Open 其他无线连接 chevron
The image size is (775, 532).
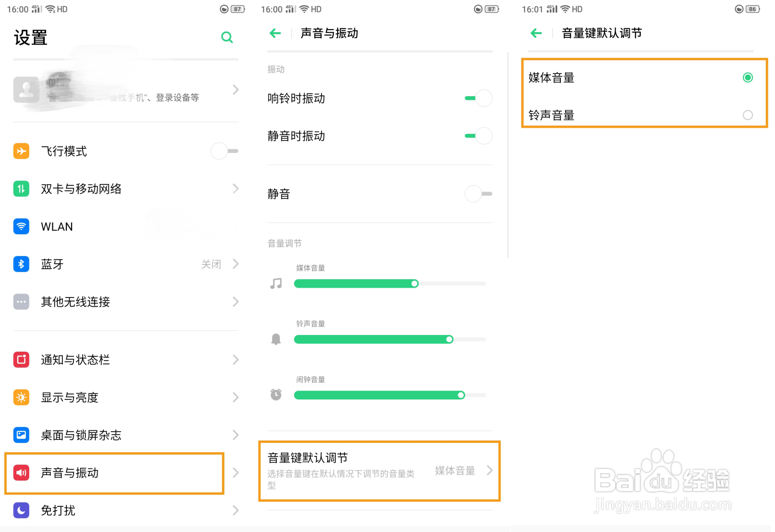pyautogui.click(x=236, y=302)
